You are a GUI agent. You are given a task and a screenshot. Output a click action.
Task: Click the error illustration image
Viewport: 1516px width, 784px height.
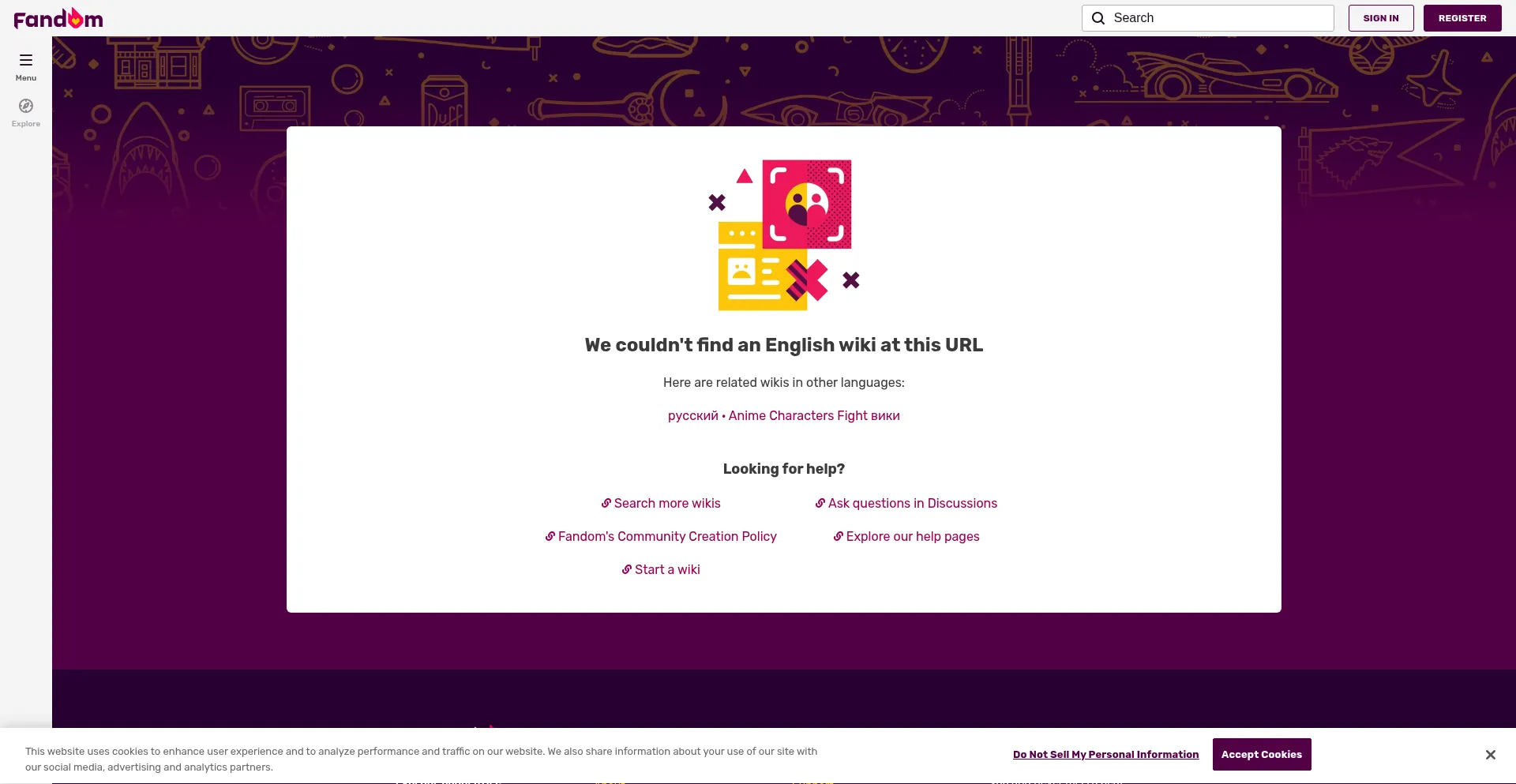(784, 235)
